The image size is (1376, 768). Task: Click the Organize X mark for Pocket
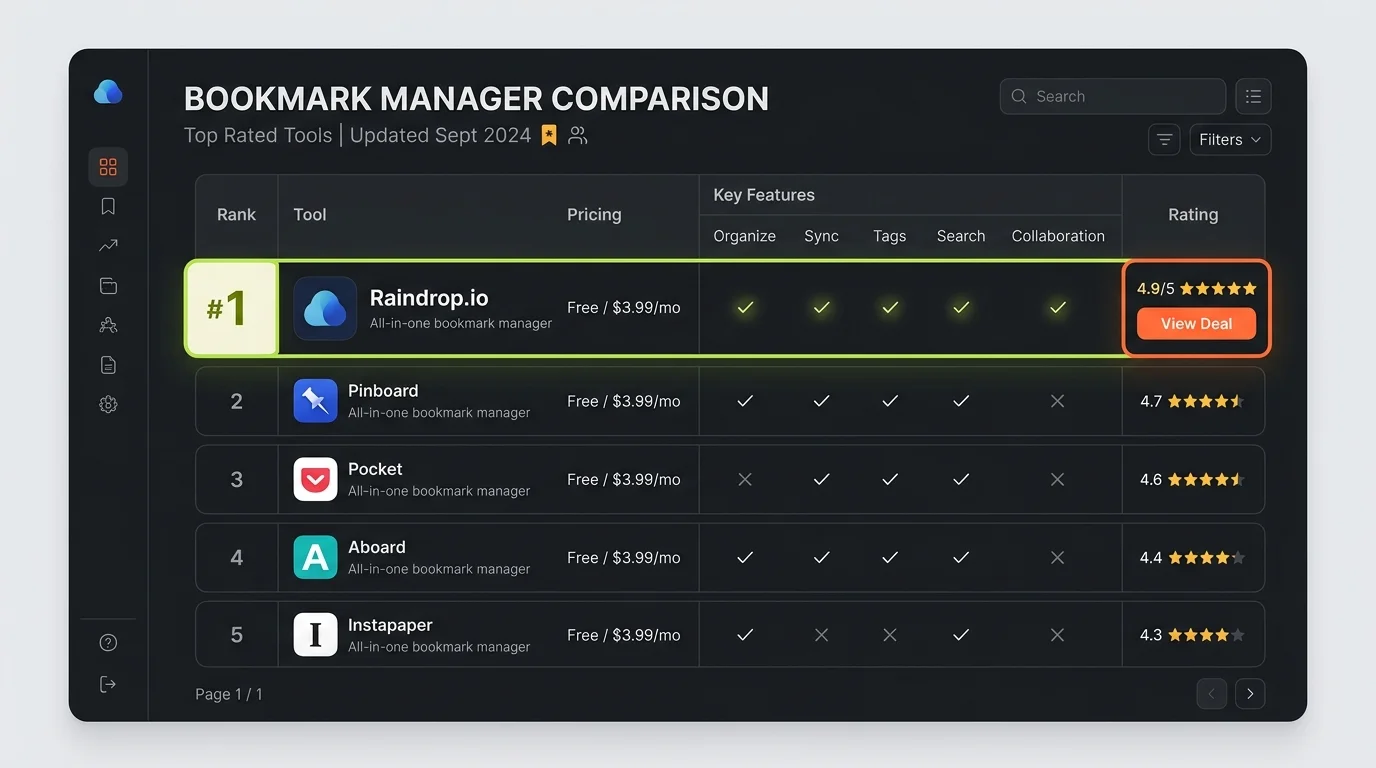click(745, 479)
